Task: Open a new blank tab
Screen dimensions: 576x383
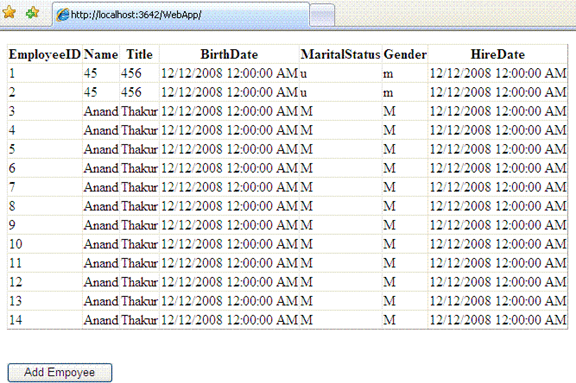Action: (322, 15)
